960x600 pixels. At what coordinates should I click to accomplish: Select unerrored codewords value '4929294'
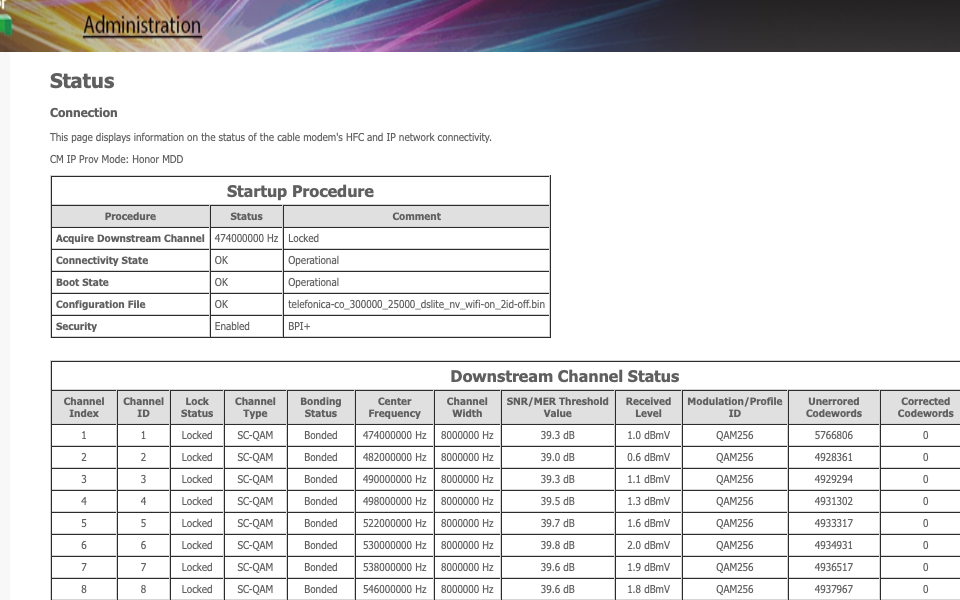click(834, 479)
